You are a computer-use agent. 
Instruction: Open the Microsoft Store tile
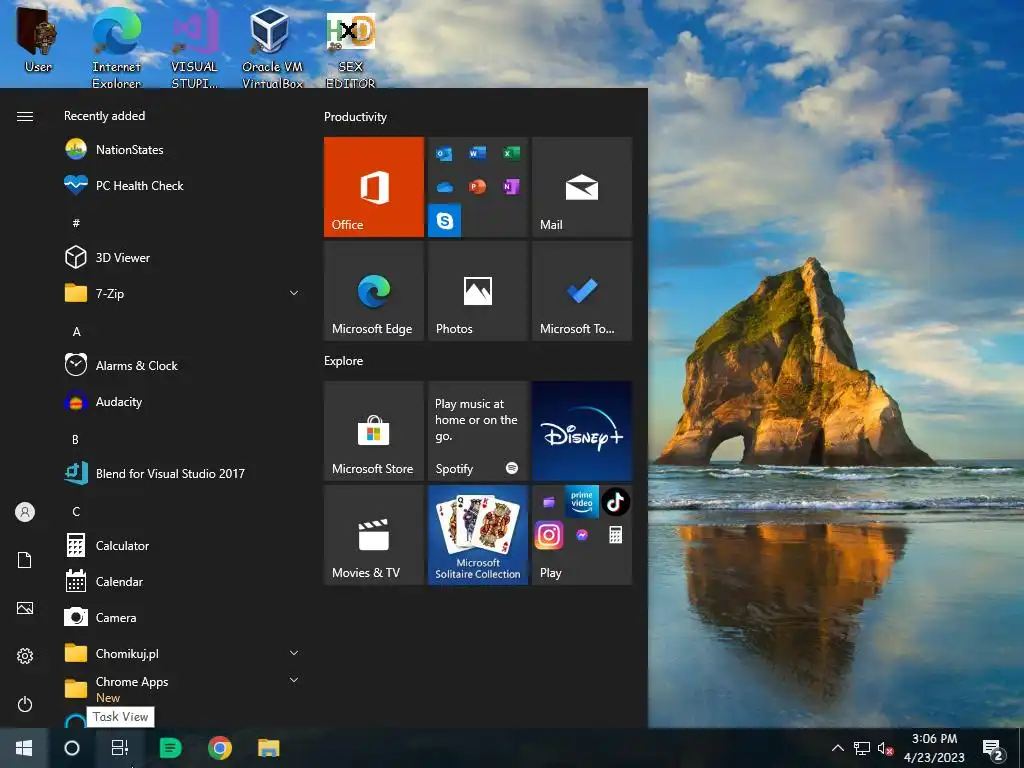tap(374, 431)
